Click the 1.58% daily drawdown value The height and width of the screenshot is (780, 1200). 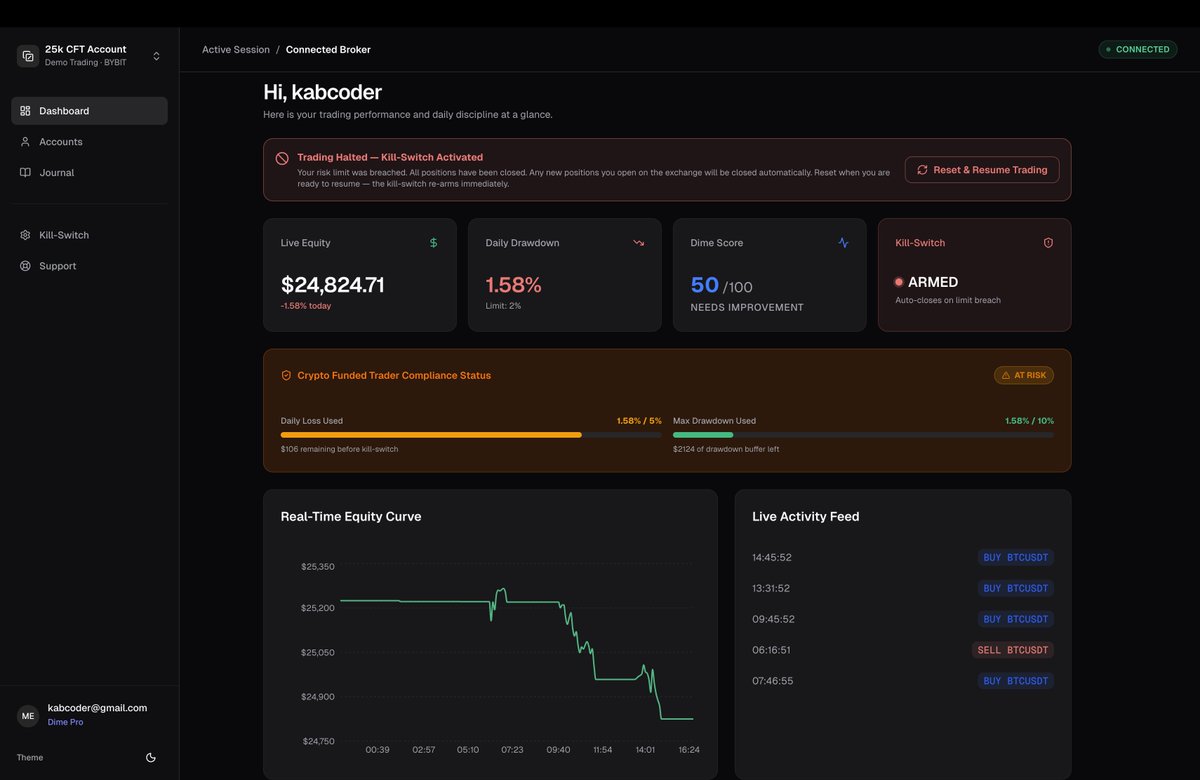point(513,285)
